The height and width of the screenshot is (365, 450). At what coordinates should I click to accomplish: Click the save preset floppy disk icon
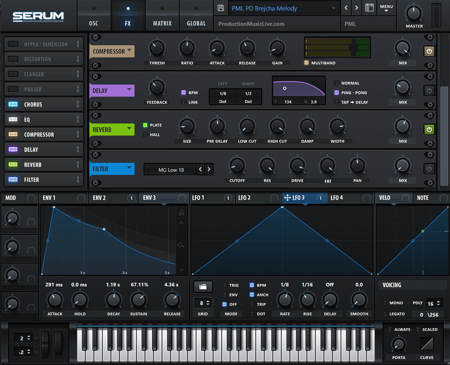click(x=221, y=8)
